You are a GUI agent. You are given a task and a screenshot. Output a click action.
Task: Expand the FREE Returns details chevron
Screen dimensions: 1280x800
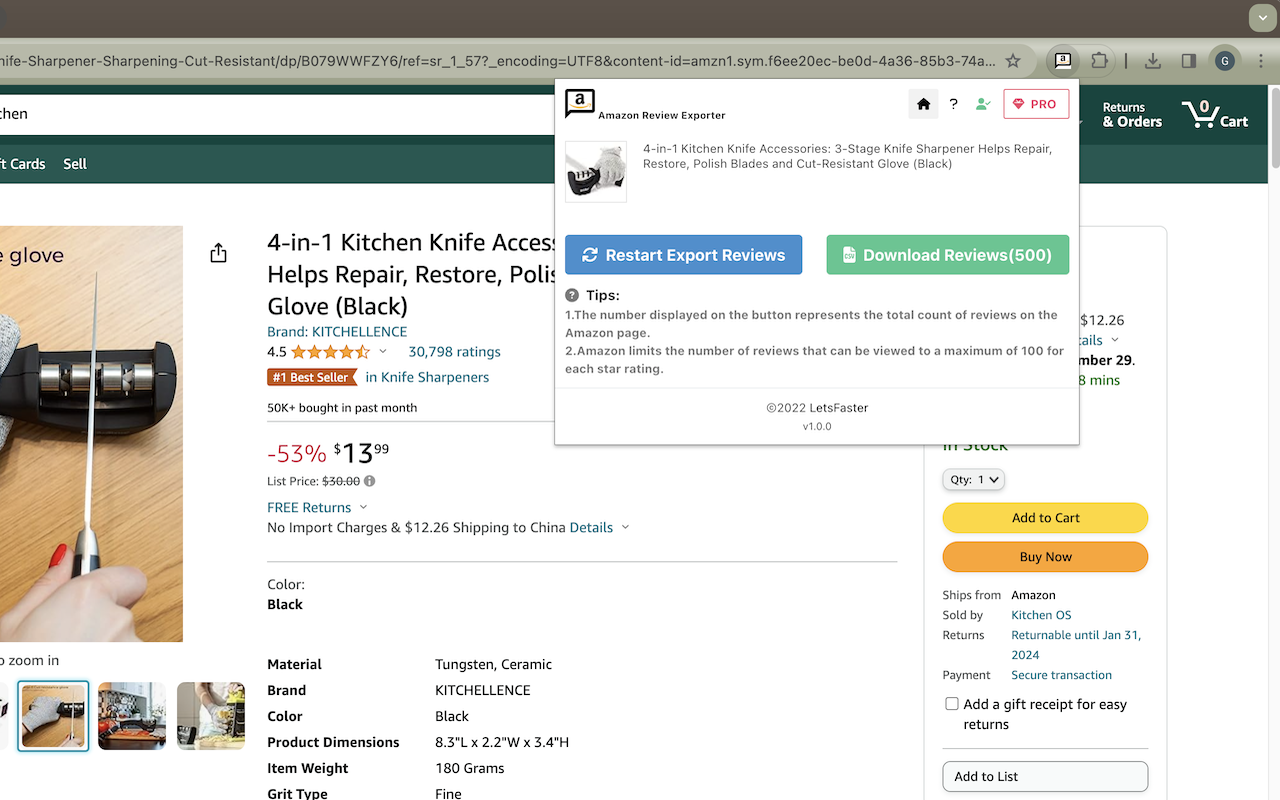363,507
